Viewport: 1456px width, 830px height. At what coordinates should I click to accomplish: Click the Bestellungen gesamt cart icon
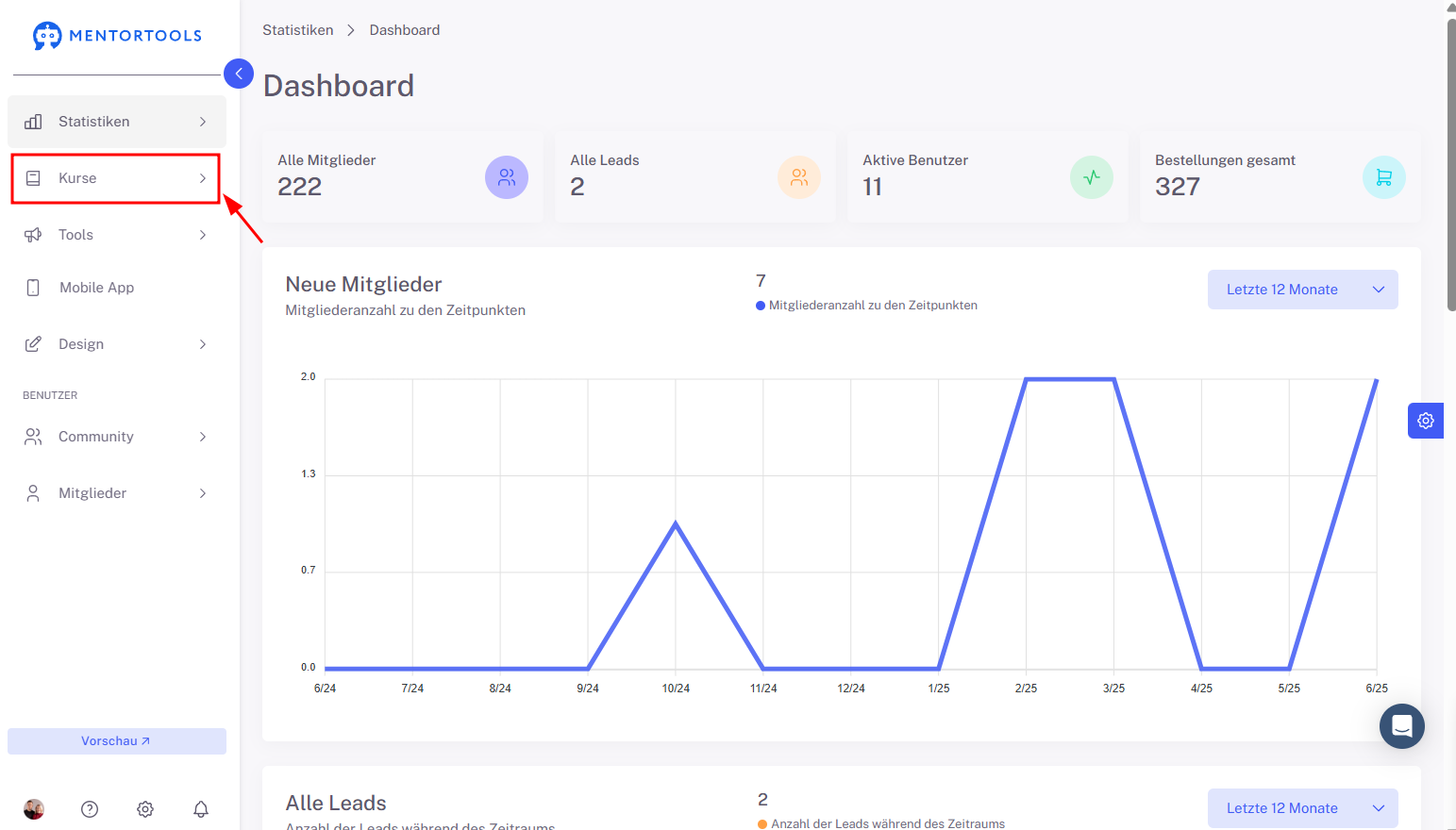click(1384, 177)
